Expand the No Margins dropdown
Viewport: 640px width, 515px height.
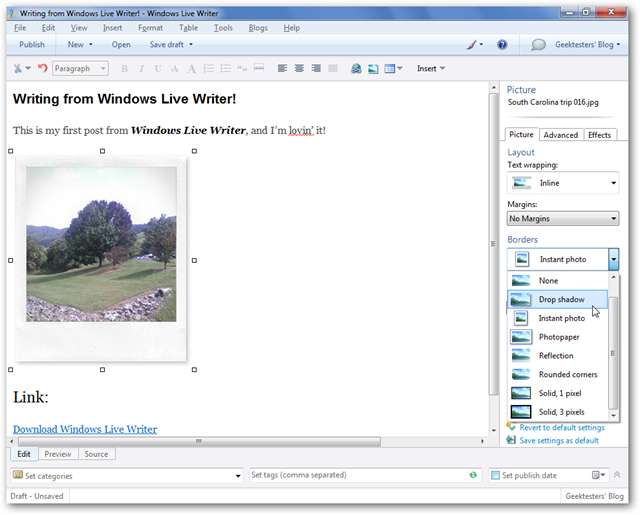(563, 218)
